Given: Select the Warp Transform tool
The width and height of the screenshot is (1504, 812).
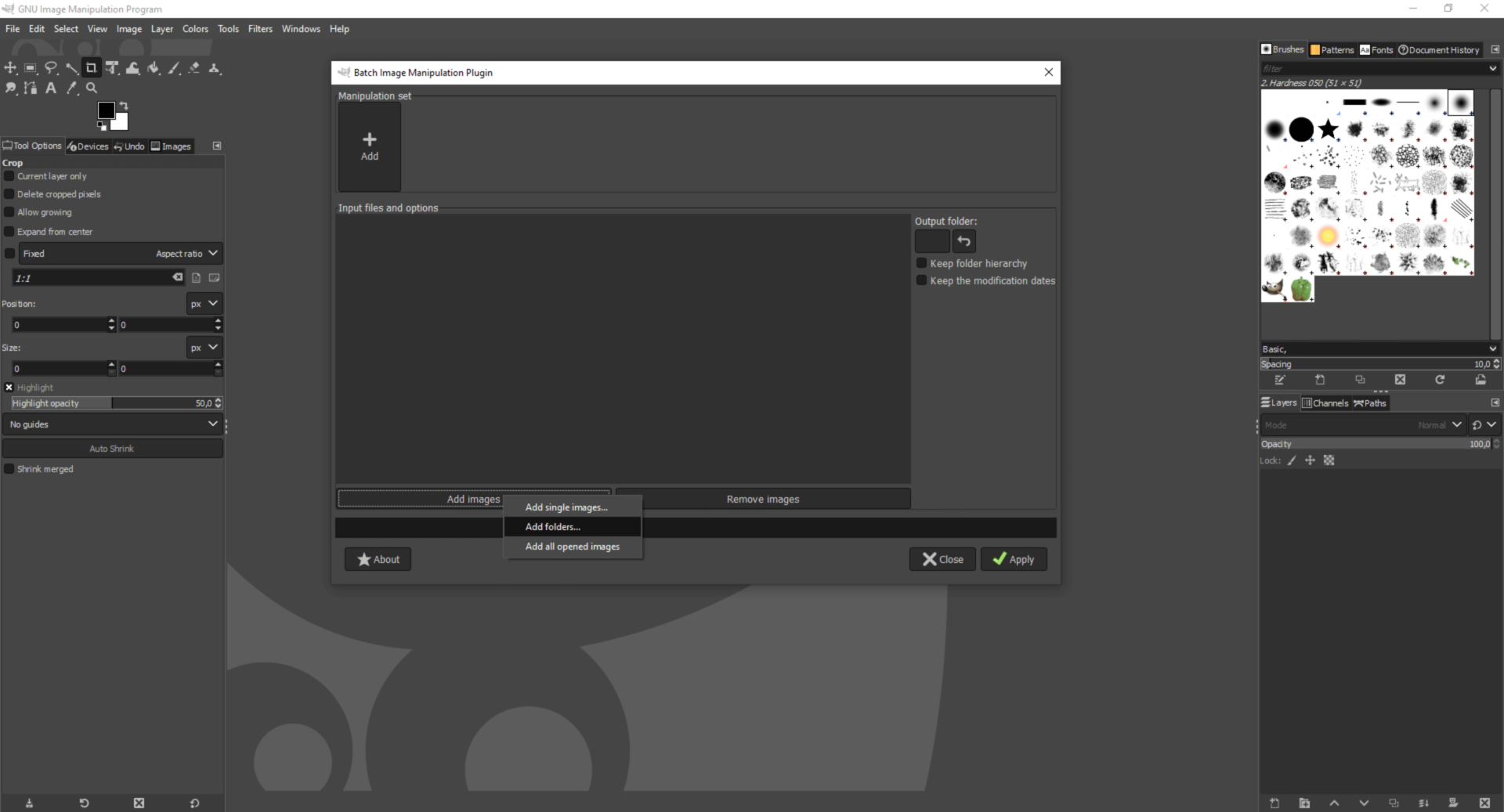Looking at the screenshot, I should (x=132, y=68).
